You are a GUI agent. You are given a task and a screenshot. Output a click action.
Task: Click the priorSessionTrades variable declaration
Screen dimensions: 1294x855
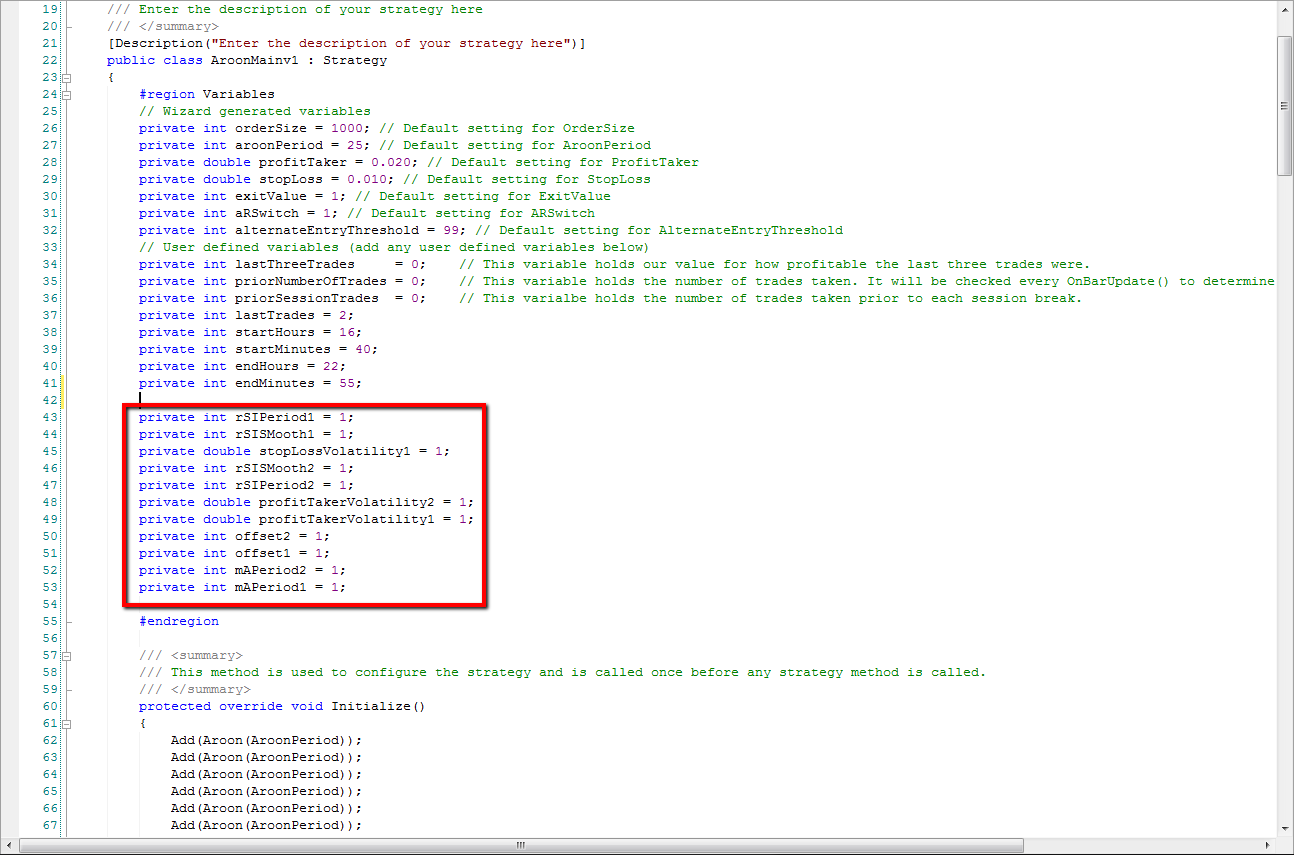(282, 298)
